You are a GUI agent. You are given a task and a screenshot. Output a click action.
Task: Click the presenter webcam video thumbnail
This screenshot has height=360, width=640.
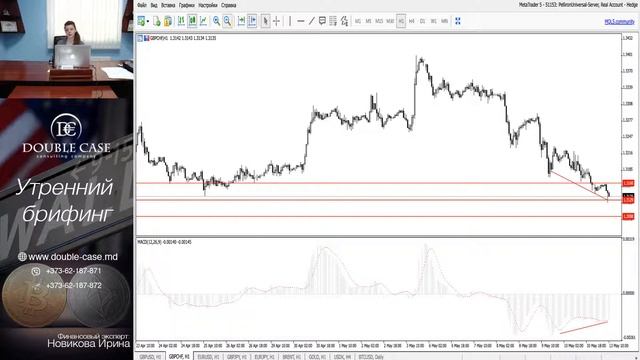tap(67, 49)
